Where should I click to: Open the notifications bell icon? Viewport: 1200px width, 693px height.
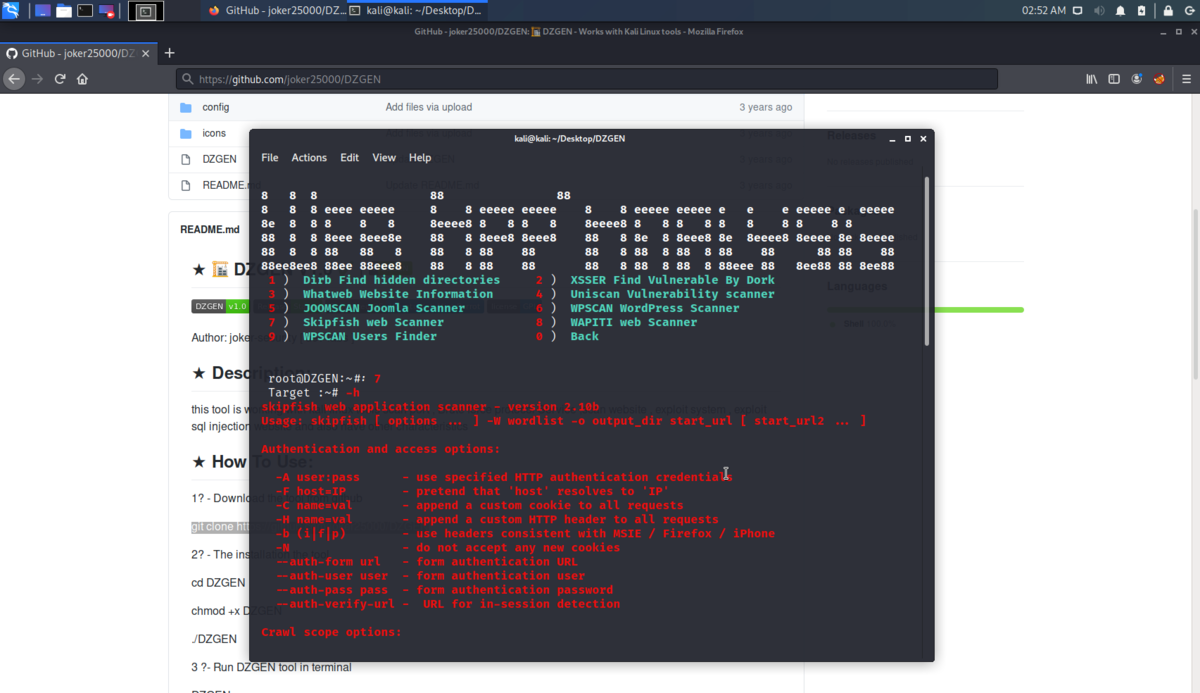(x=1120, y=11)
